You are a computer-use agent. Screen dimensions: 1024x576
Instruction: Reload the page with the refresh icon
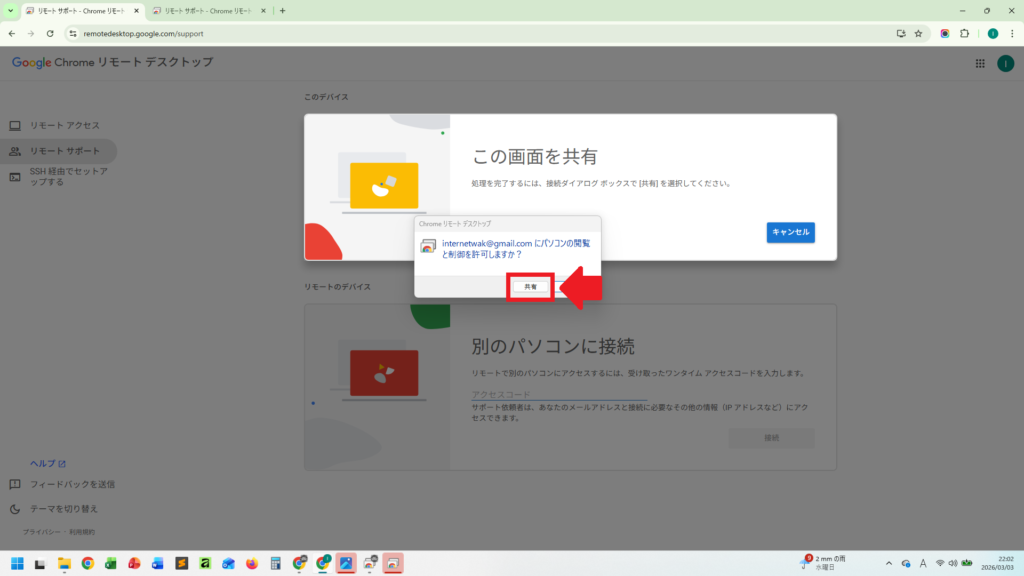pyautogui.click(x=50, y=33)
